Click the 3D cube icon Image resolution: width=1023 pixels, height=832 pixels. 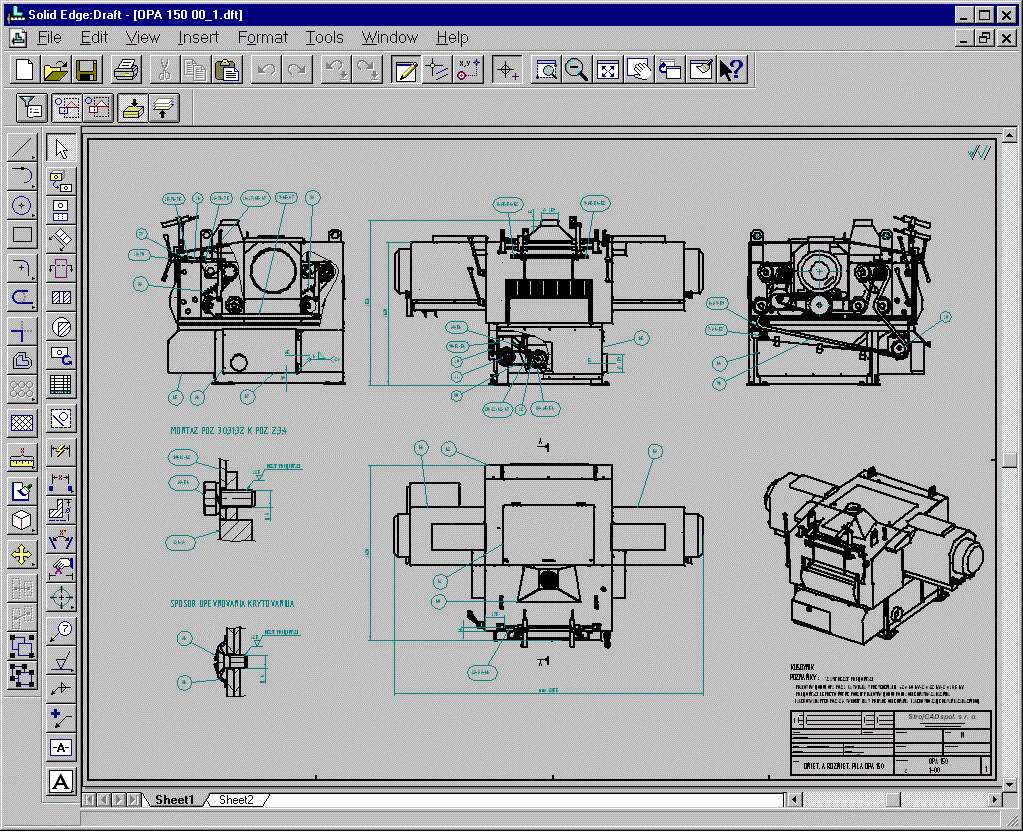pyautogui.click(x=22, y=520)
